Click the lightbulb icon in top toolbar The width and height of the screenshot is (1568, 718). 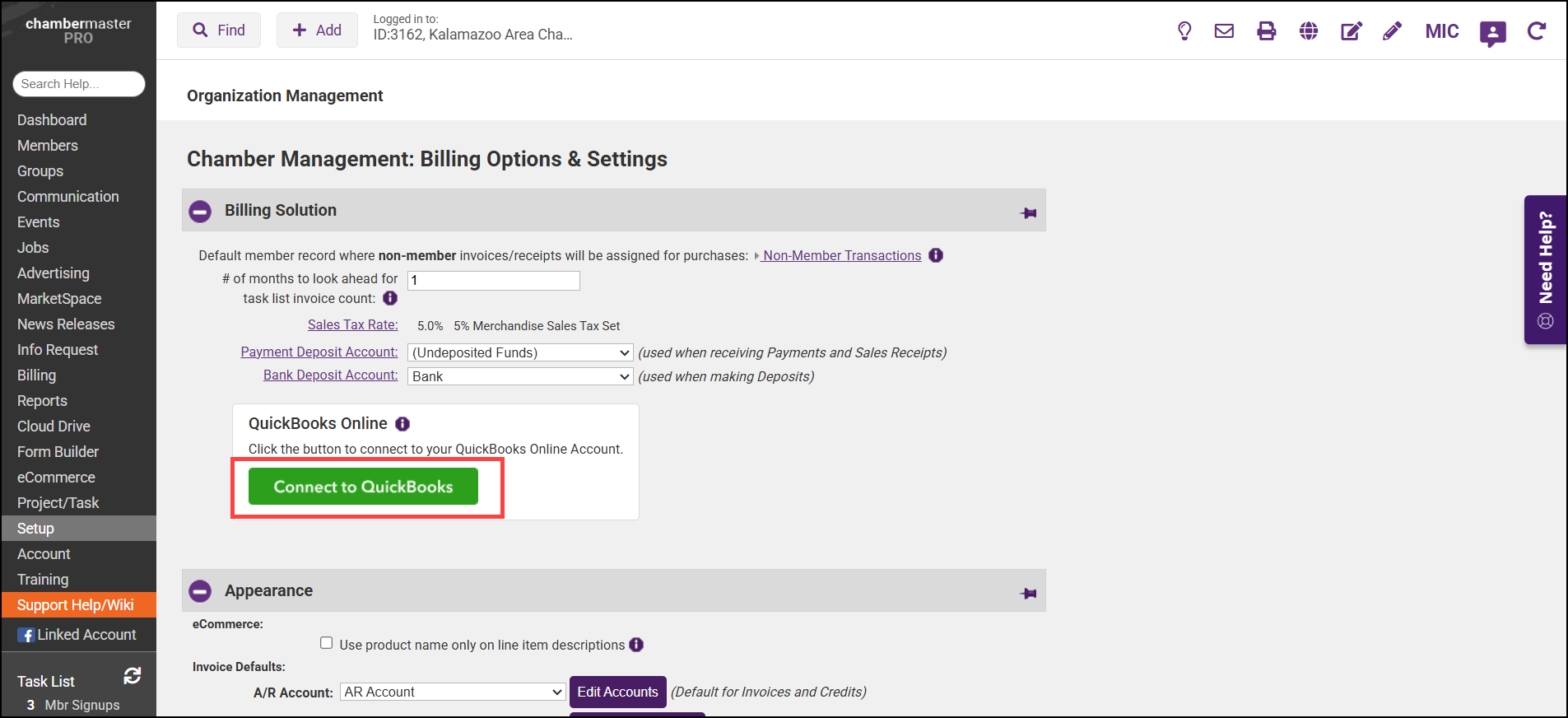tap(1184, 31)
